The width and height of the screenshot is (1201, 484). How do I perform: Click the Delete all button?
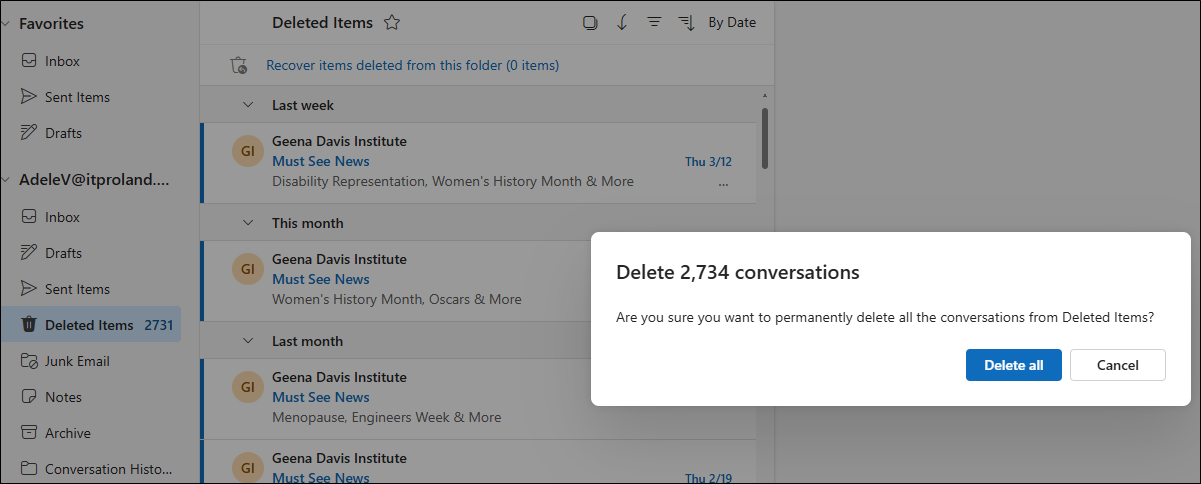(1013, 365)
